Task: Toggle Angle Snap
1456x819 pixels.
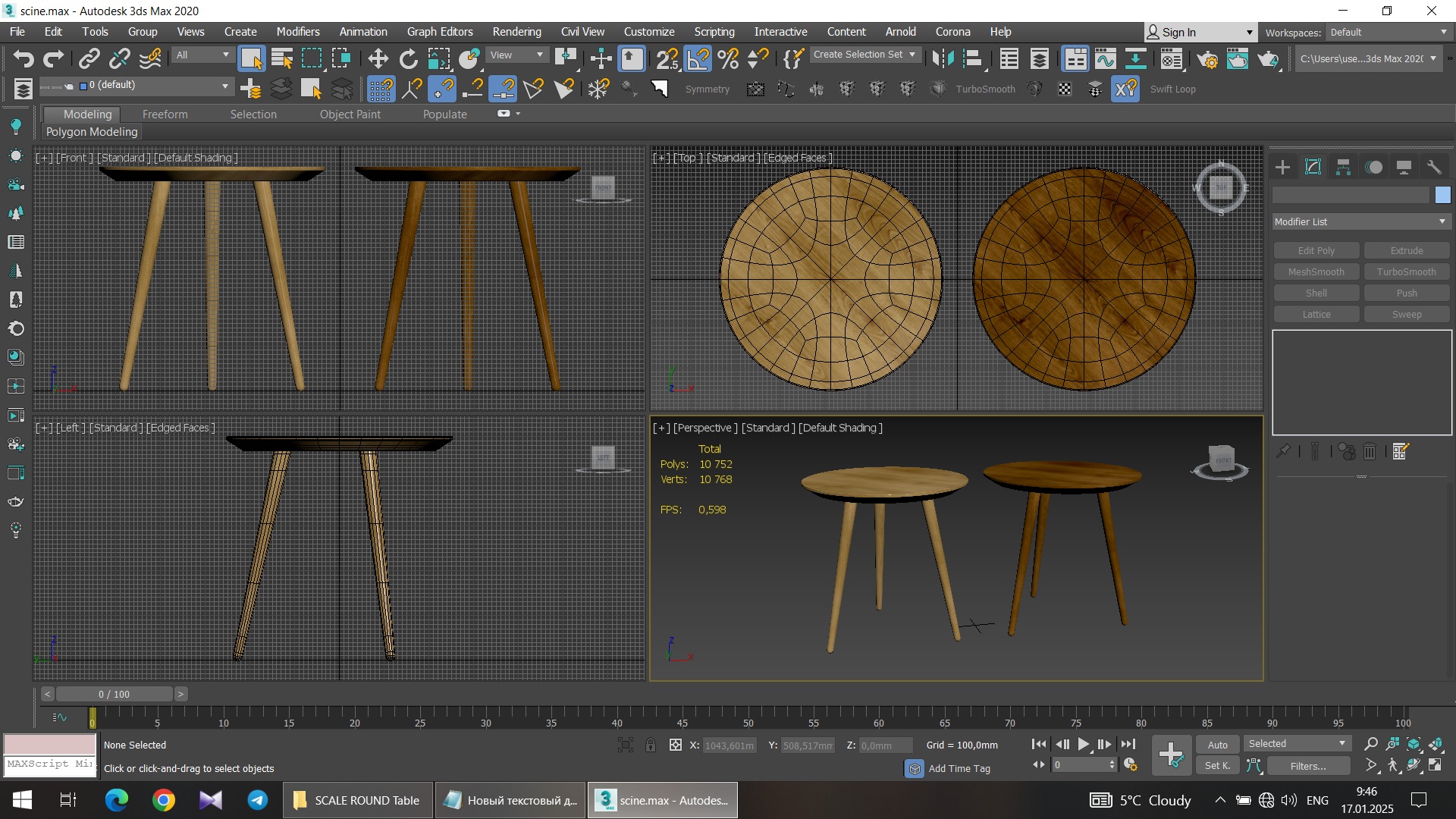Action: pyautogui.click(x=698, y=58)
